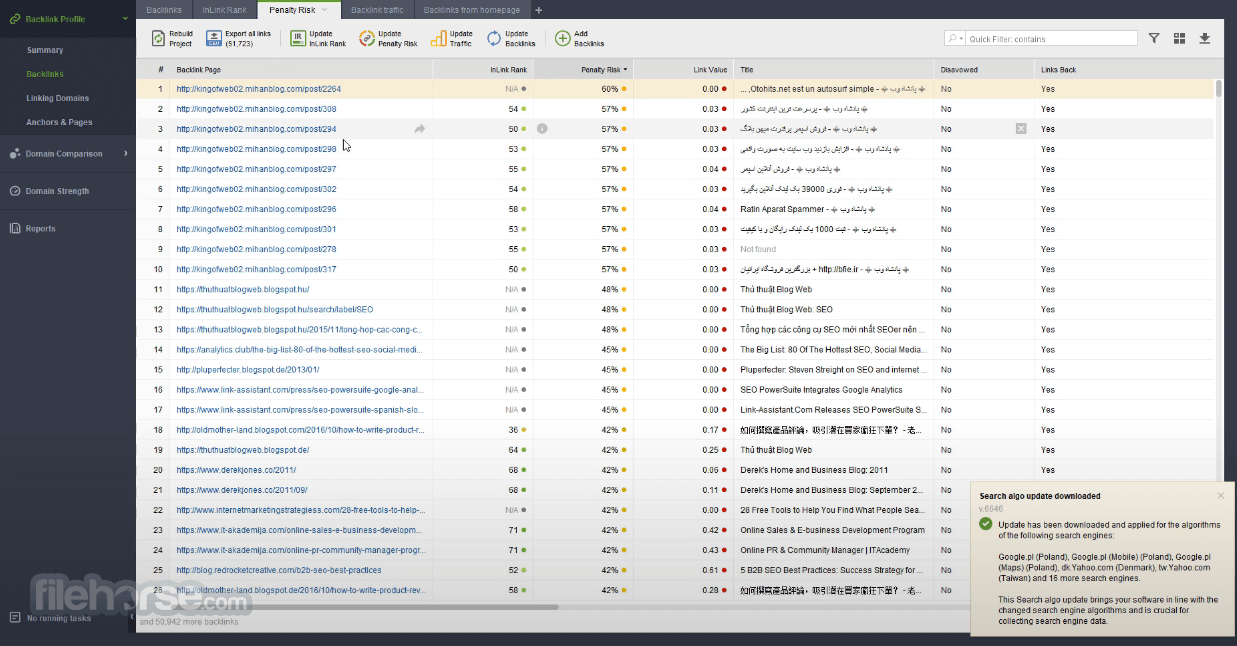This screenshot has height=646, width=1237.
Task: Click the Reports icon in sidebar
Action: tap(15, 228)
